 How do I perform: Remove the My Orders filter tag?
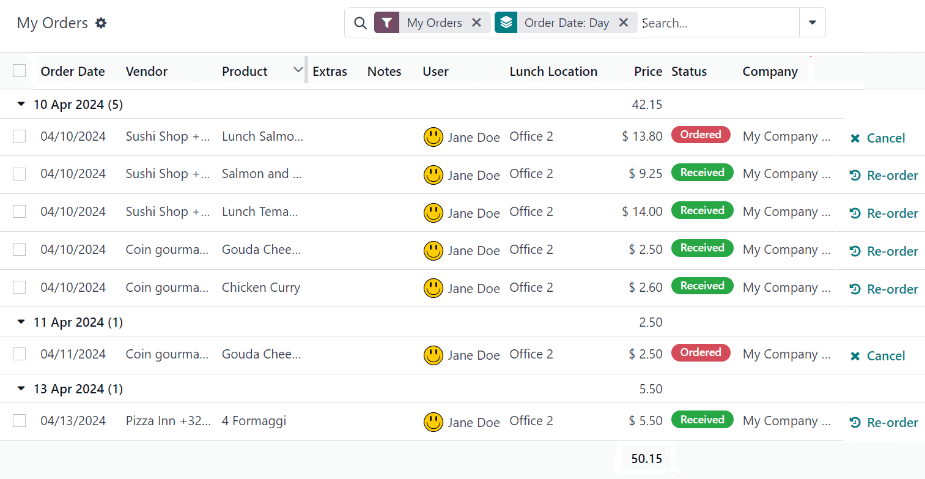476,22
